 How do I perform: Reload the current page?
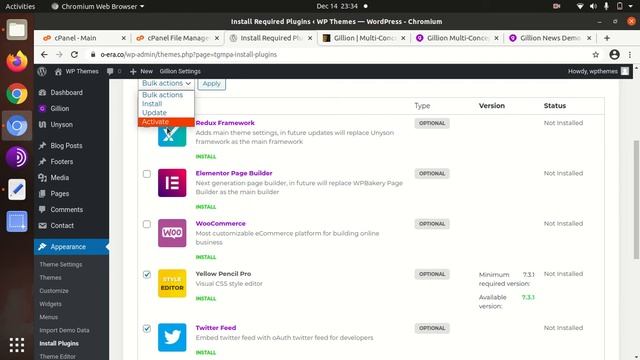tap(74, 54)
